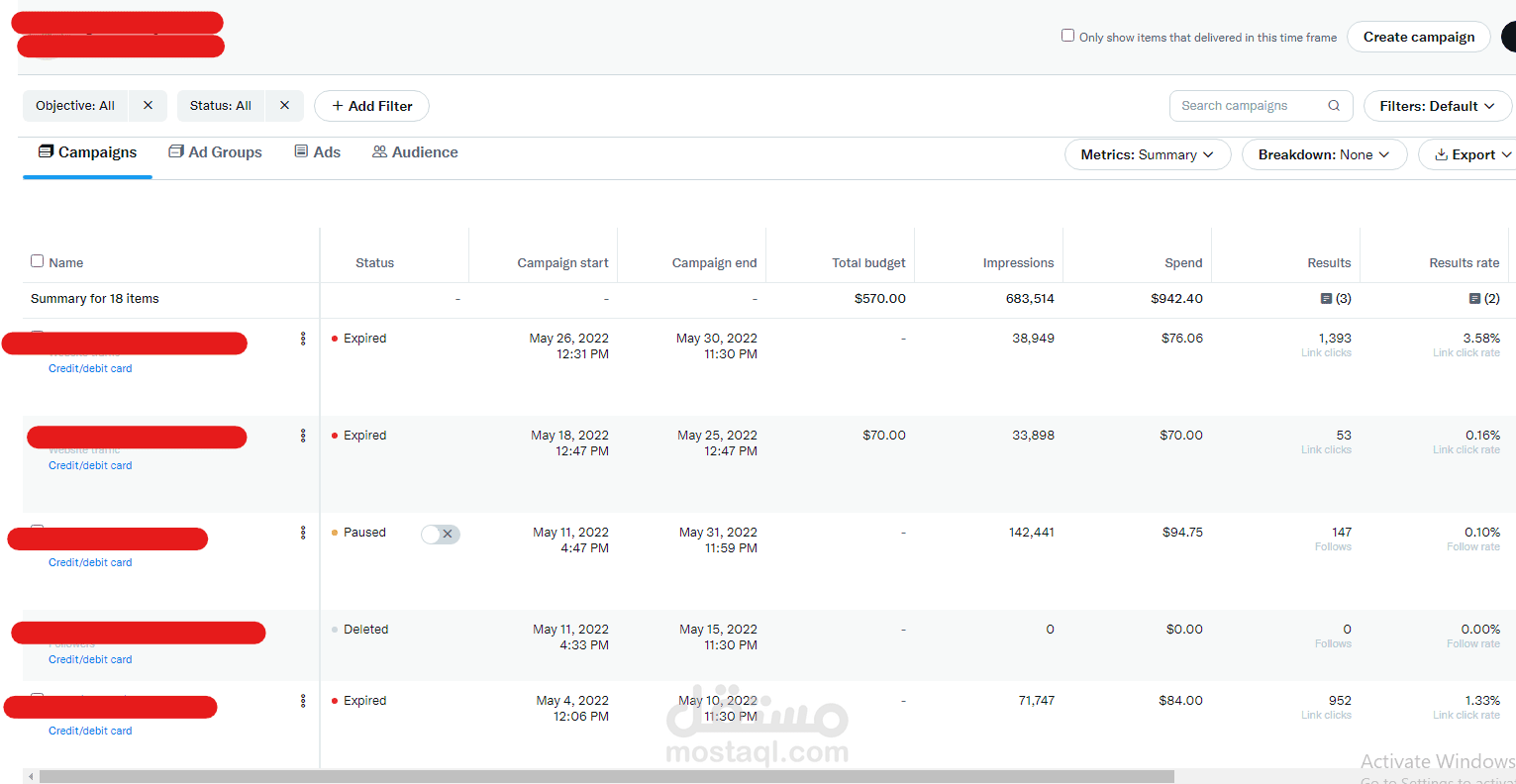Open the Status: All filter

(x=221, y=106)
